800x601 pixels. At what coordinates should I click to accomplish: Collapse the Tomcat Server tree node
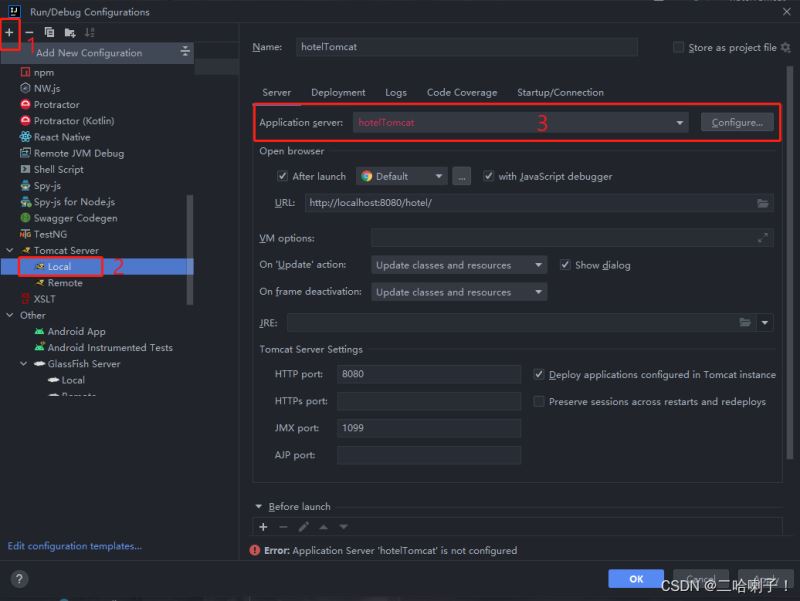(x=11, y=251)
